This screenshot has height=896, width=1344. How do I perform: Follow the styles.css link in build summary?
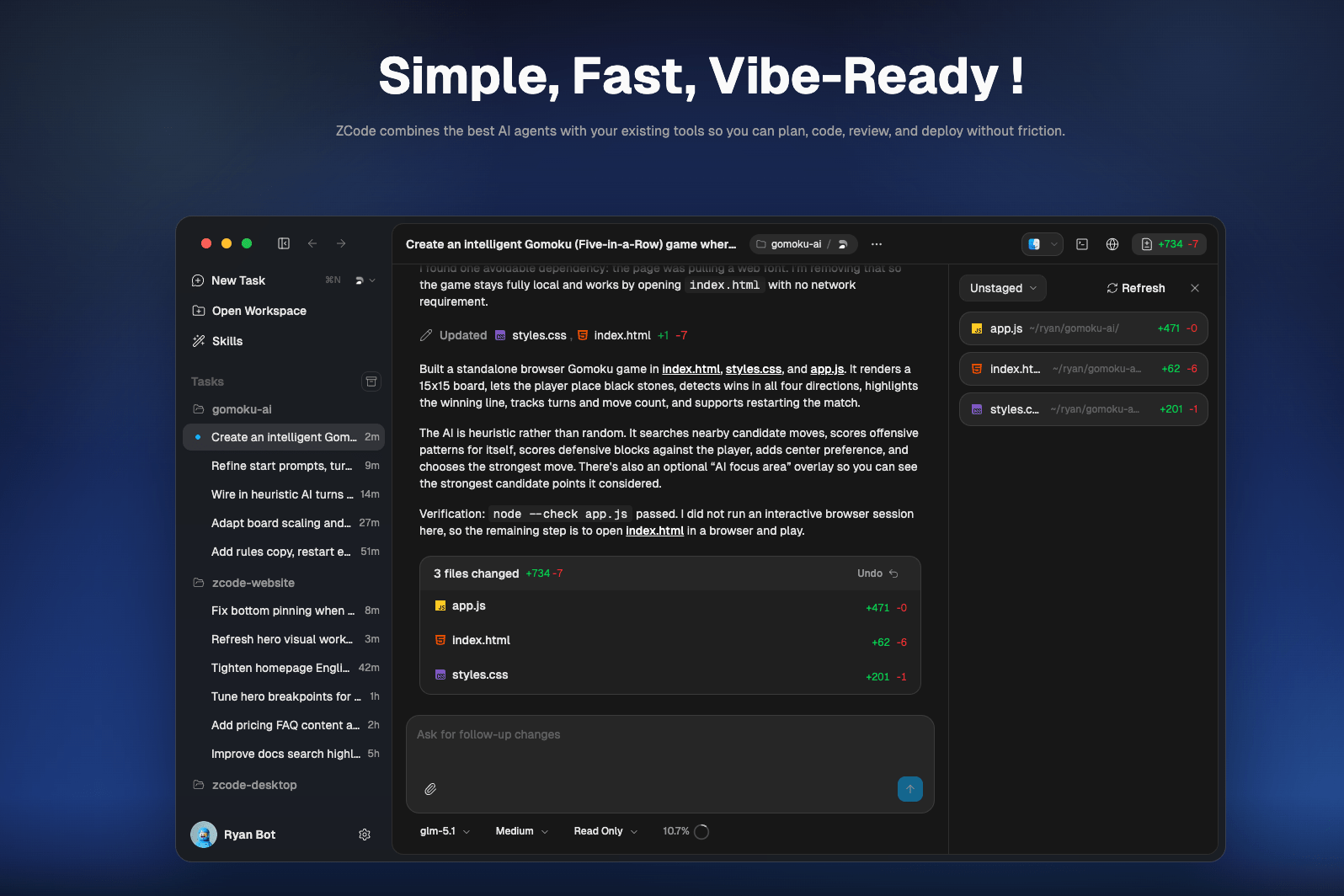pos(754,369)
